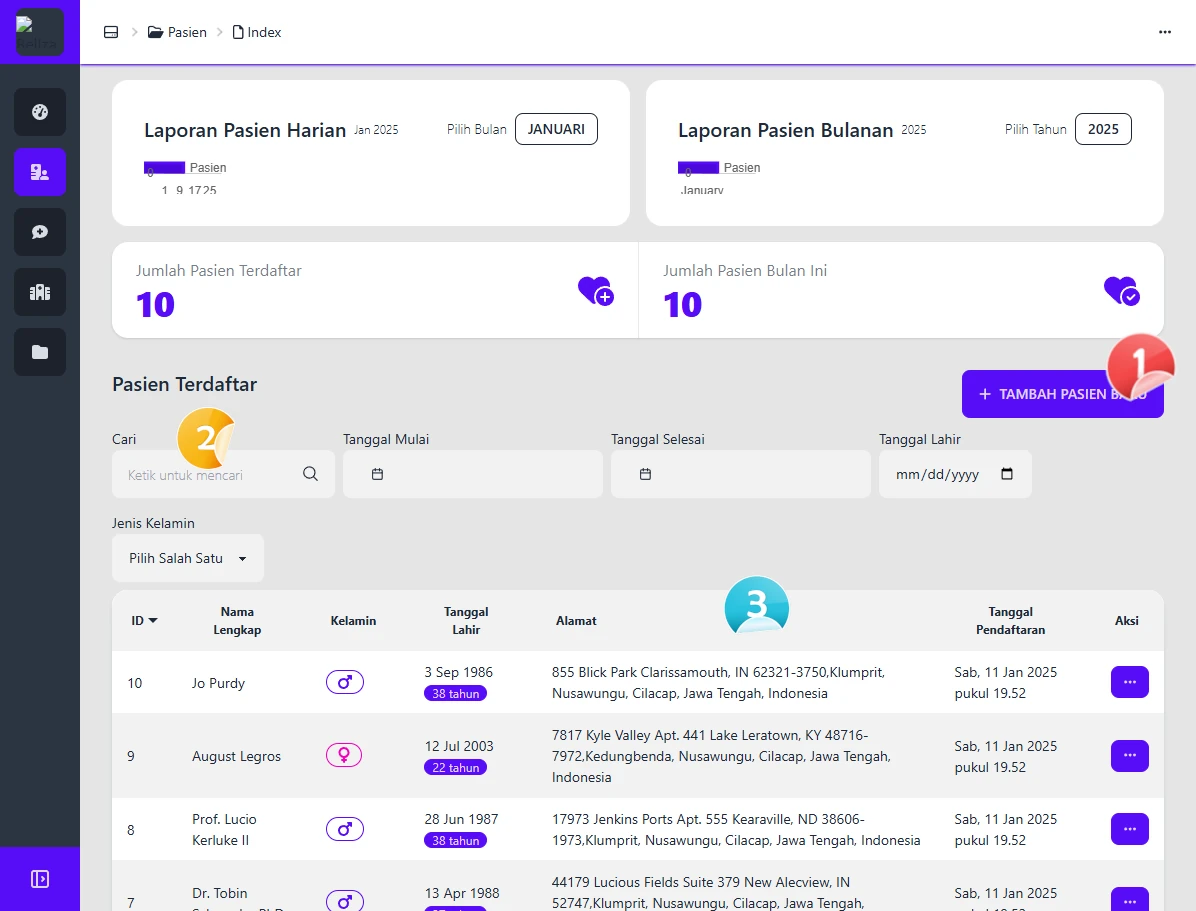Image resolution: width=1196 pixels, height=911 pixels.
Task: Open the chat consultation sidebar icon
Action: tap(40, 232)
